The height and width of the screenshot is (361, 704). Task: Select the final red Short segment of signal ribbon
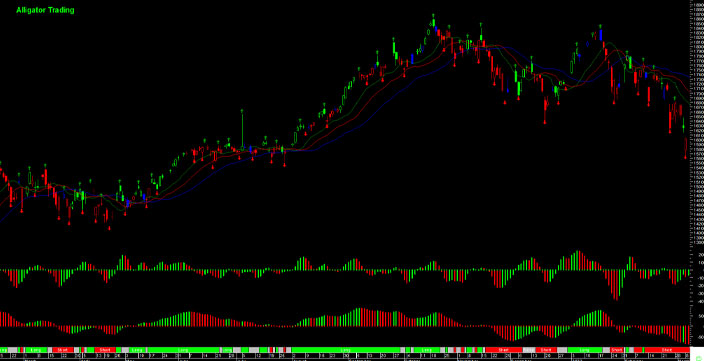667,350
